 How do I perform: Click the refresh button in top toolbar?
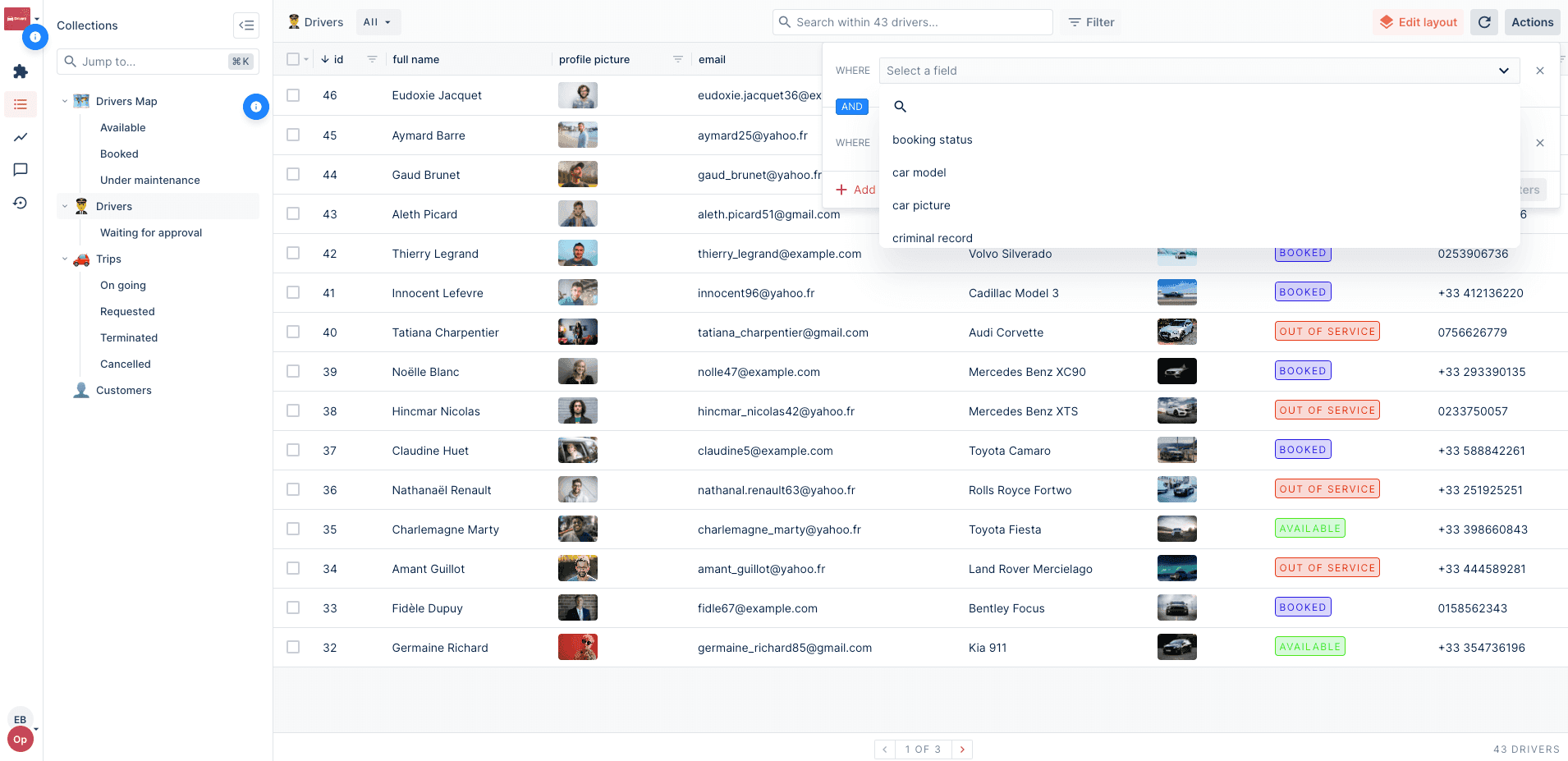1484,22
